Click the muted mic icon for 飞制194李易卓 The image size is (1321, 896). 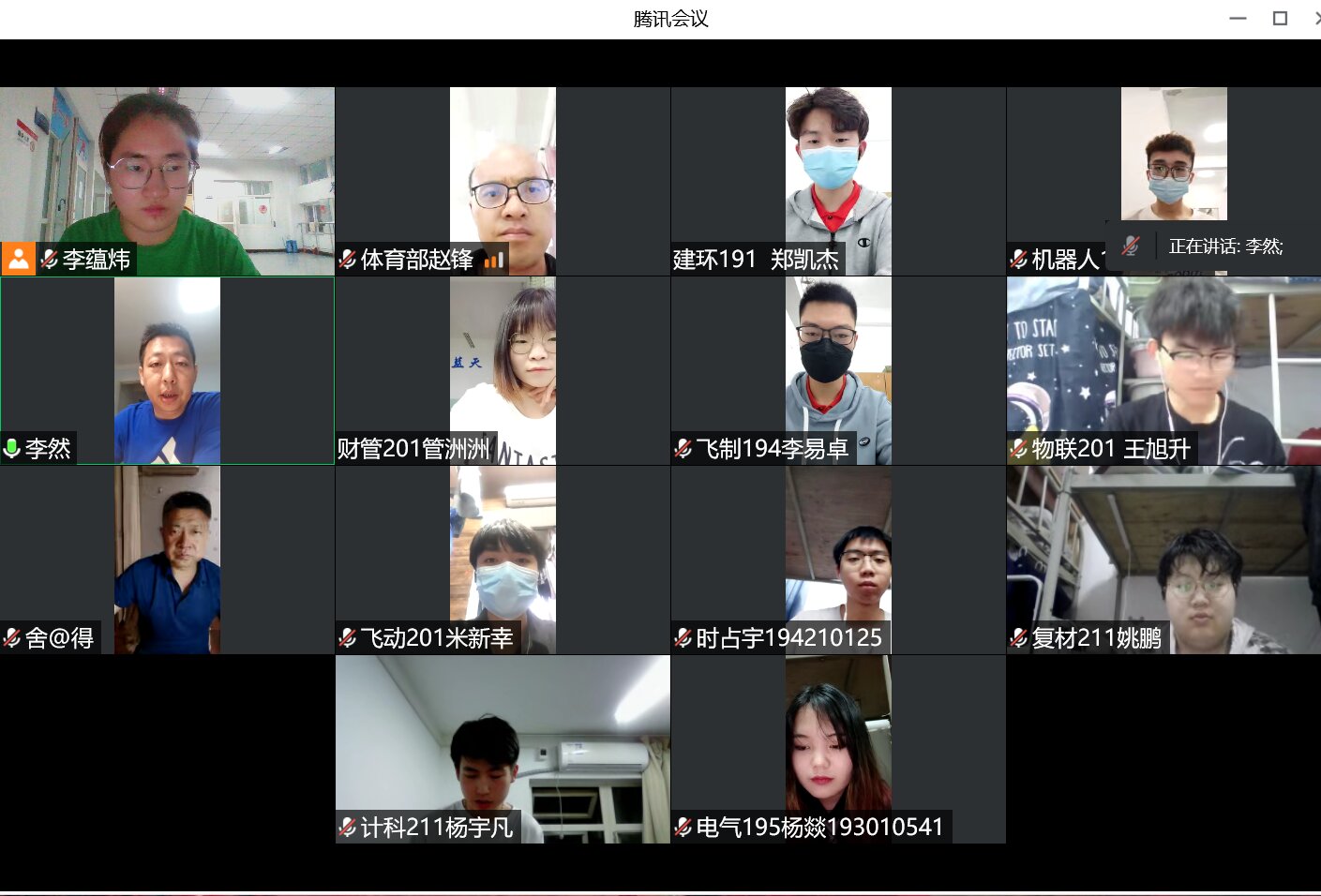(683, 449)
